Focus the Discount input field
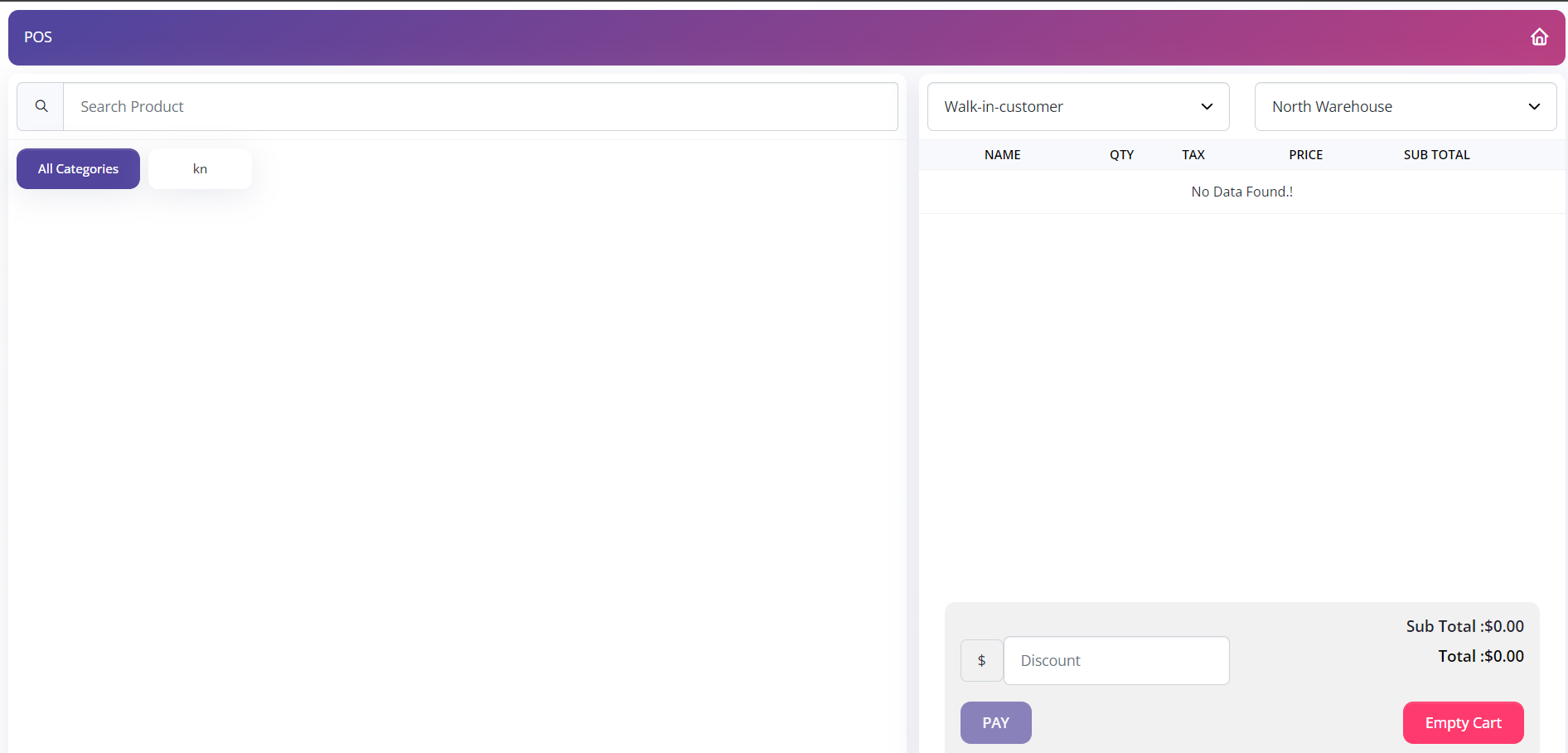 tap(1116, 661)
